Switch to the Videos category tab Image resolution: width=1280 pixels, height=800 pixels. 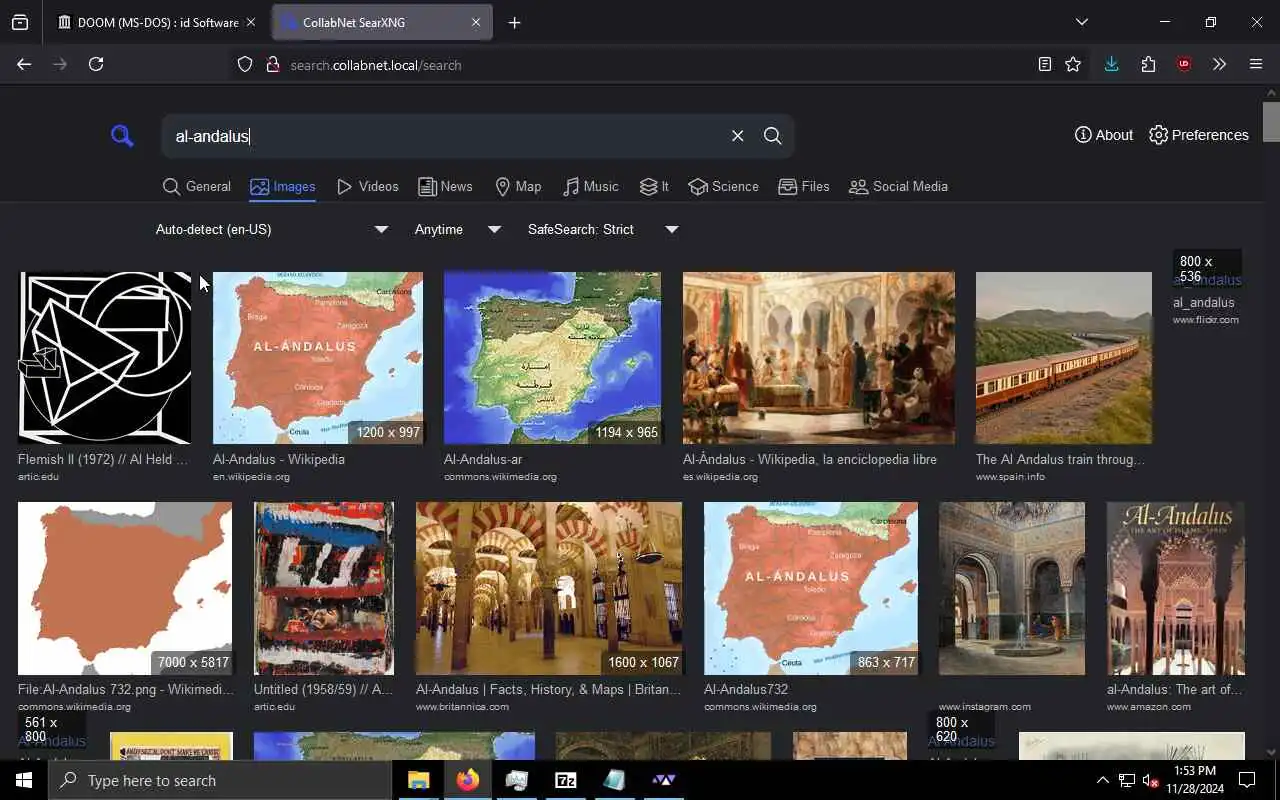tap(367, 186)
